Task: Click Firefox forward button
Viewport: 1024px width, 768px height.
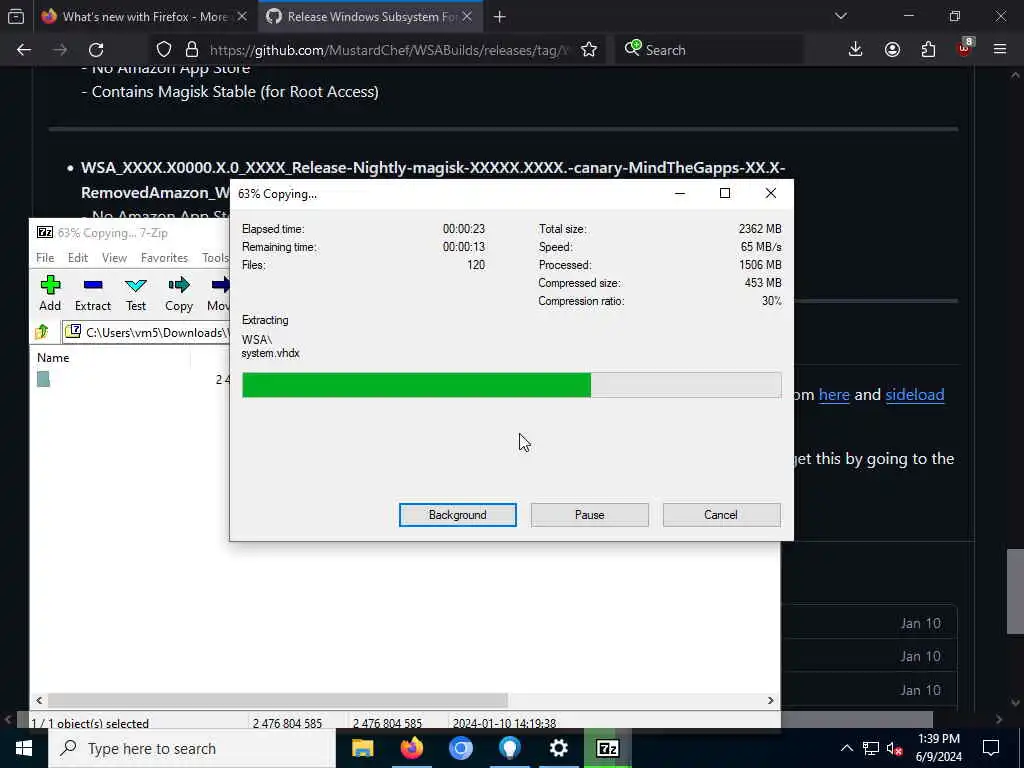Action: click(60, 50)
